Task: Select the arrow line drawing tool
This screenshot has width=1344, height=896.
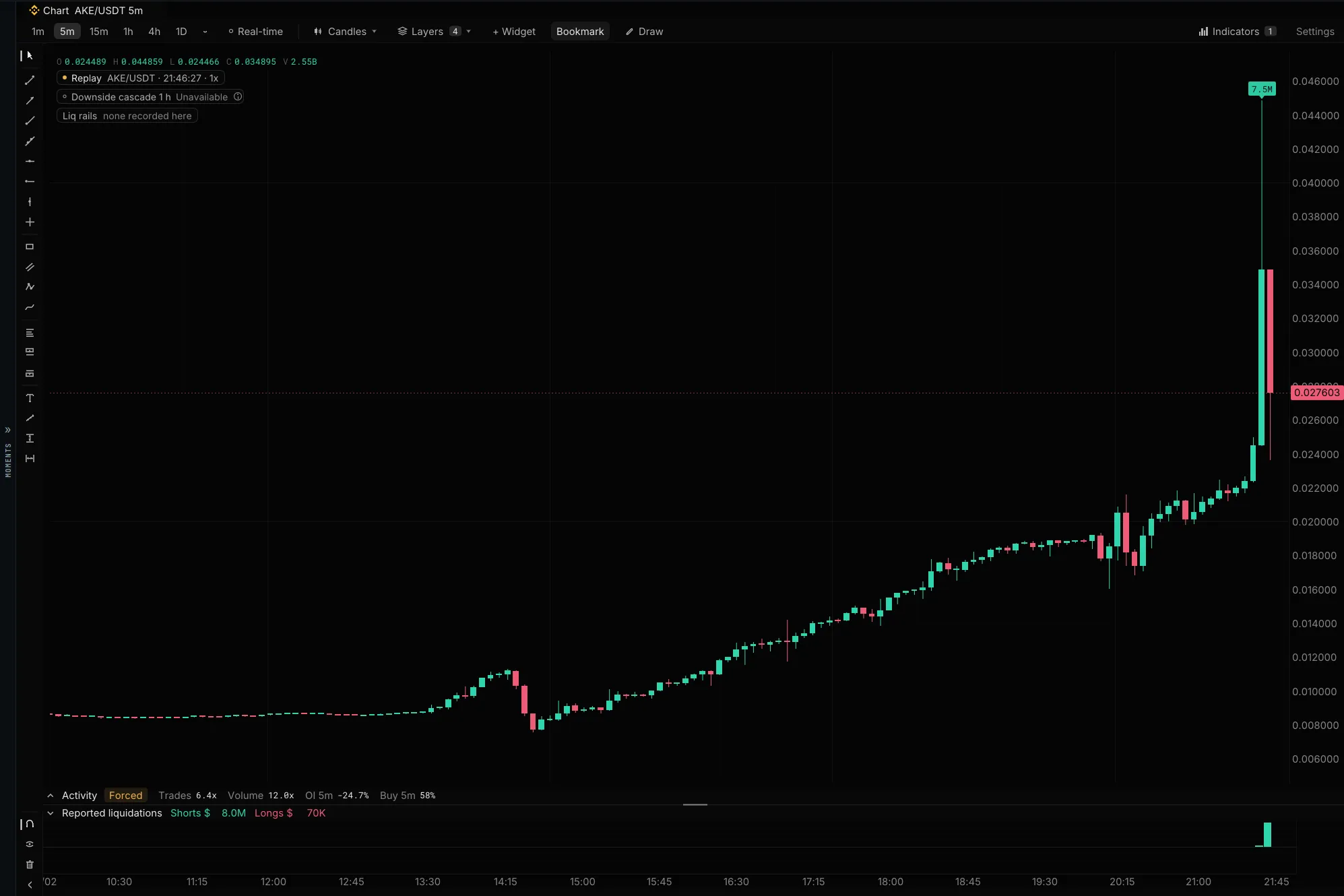Action: click(30, 100)
